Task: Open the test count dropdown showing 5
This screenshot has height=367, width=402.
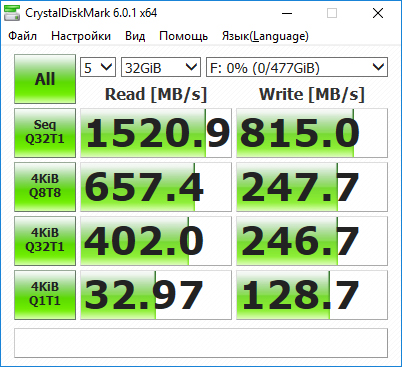Action: coord(98,68)
